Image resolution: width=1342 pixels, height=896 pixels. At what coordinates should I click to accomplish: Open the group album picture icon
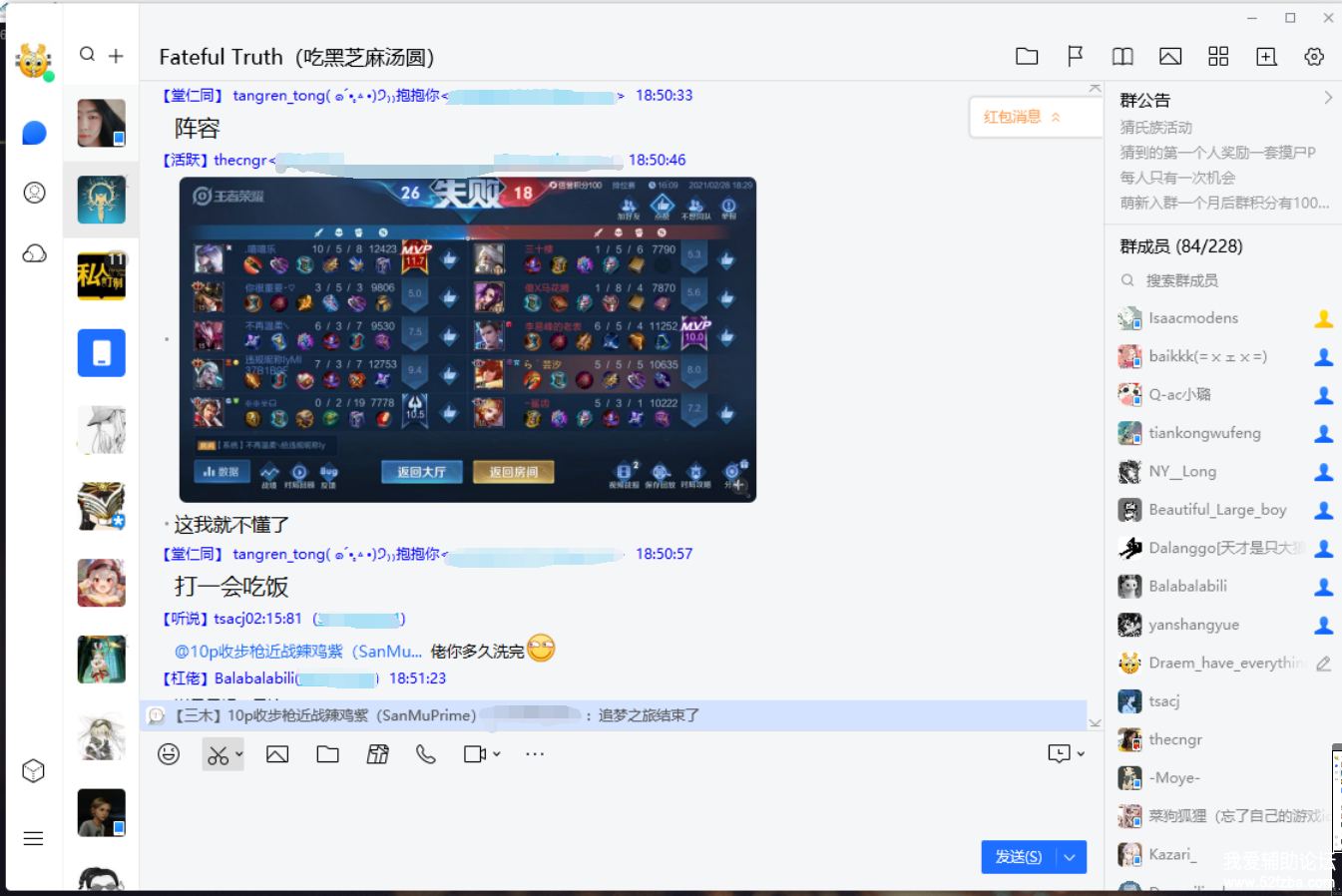[x=1170, y=57]
